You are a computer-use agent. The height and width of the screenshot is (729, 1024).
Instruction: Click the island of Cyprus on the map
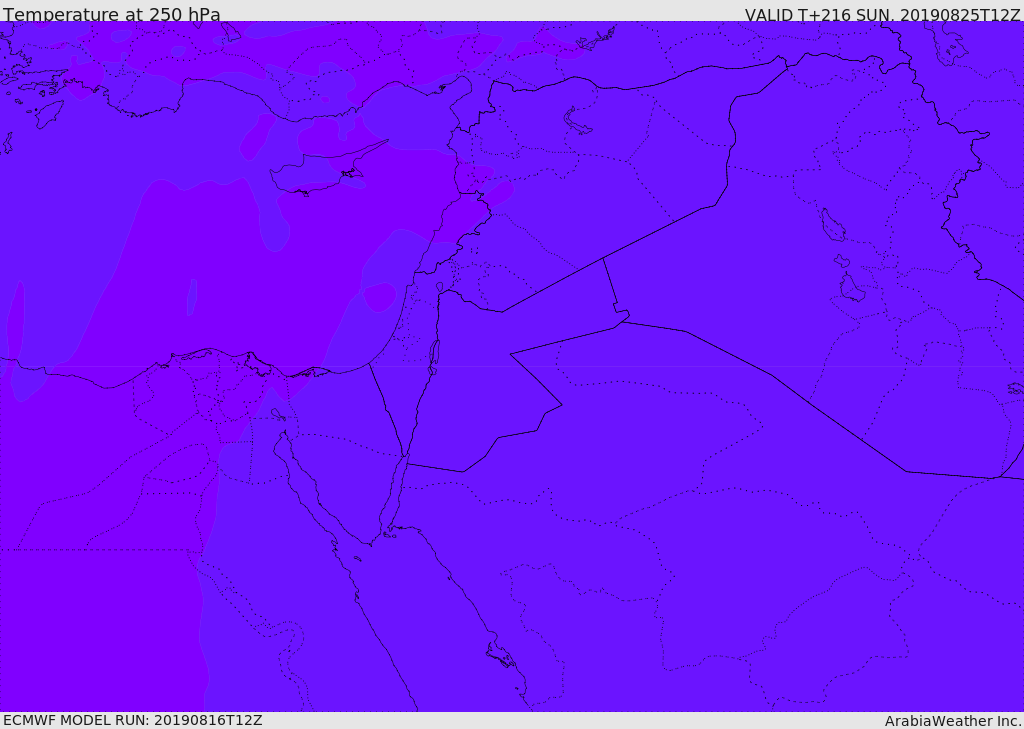pos(320,170)
